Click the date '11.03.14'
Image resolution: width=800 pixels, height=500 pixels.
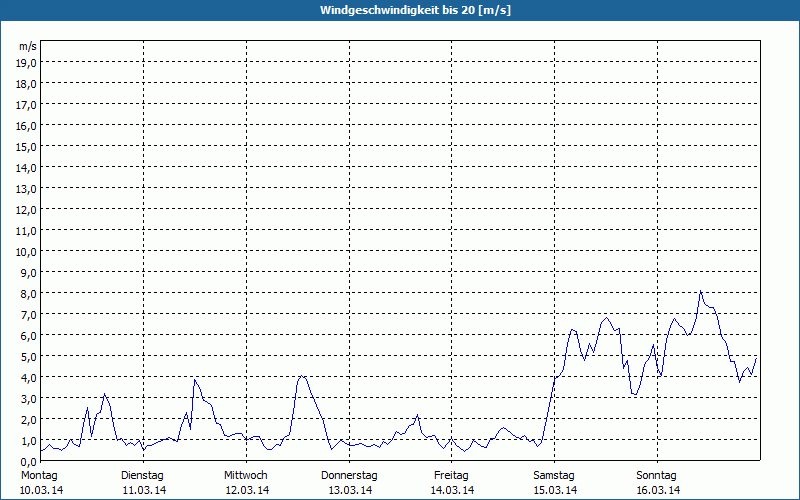pos(144,490)
